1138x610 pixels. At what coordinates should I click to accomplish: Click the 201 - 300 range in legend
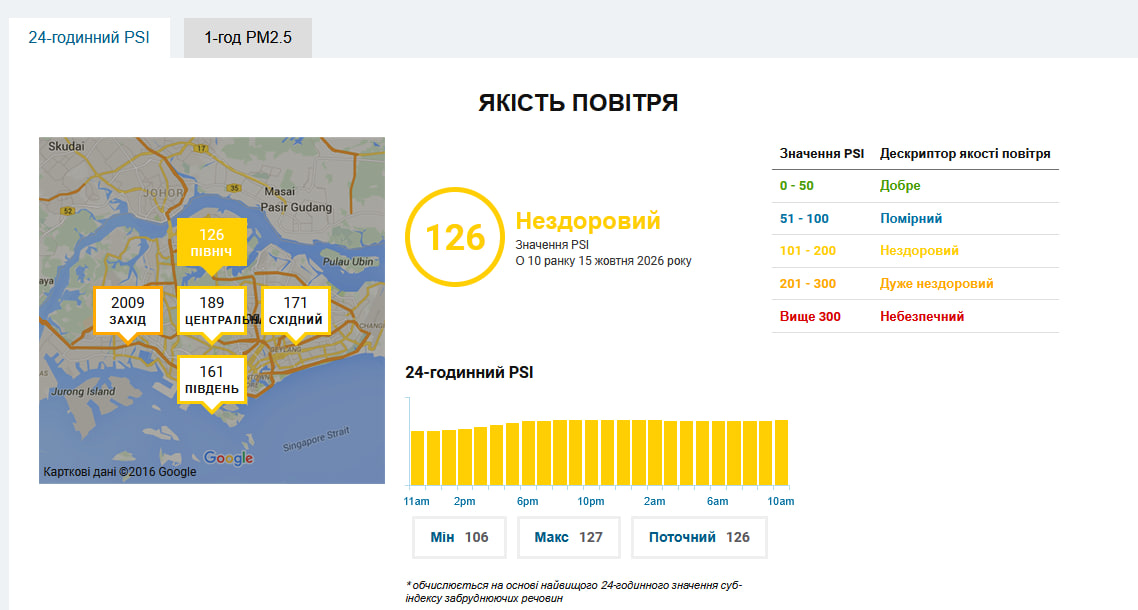(x=808, y=284)
